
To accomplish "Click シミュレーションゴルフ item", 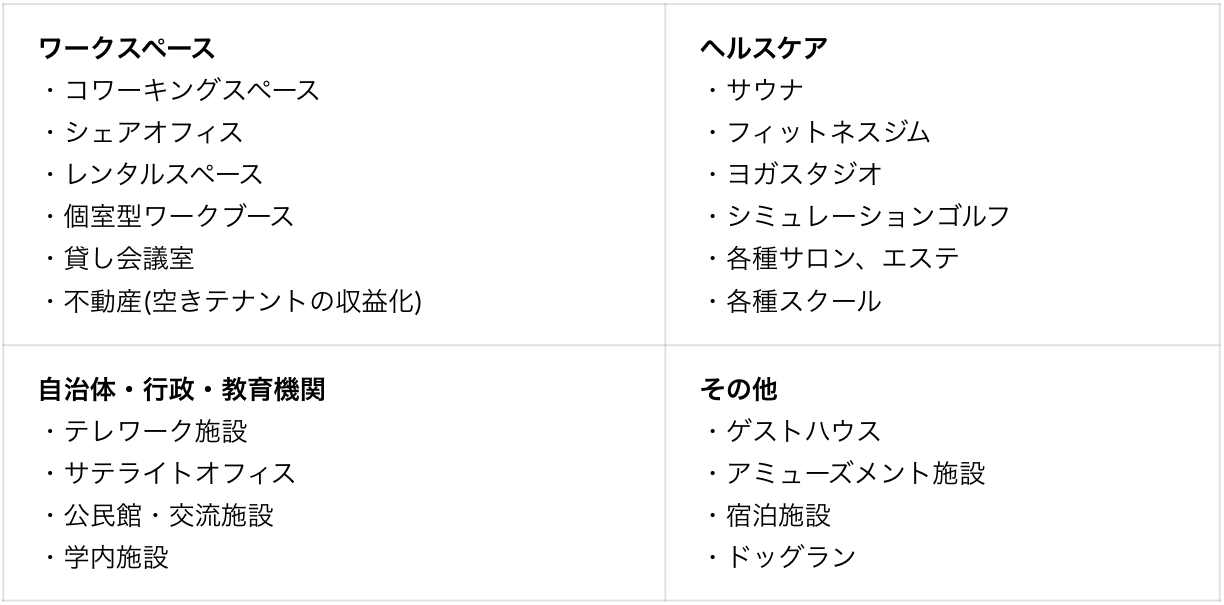I will [x=866, y=216].
